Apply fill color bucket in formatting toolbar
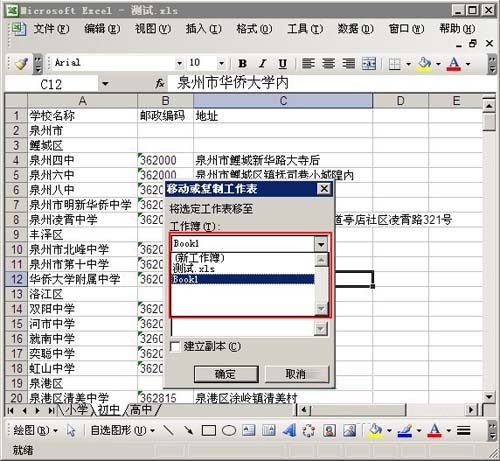500x461 pixels. pyautogui.click(x=424, y=63)
